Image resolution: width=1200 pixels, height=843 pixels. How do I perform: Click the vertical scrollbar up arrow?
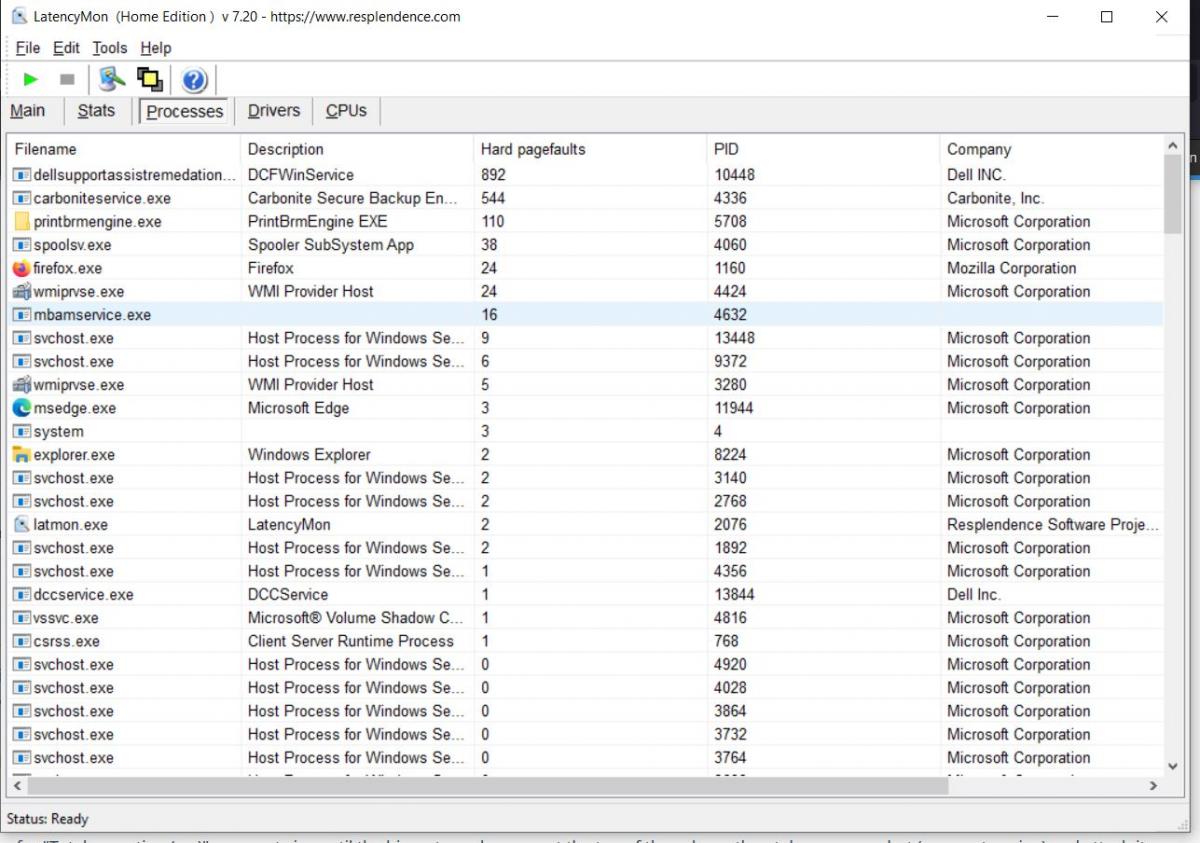pos(1173,146)
